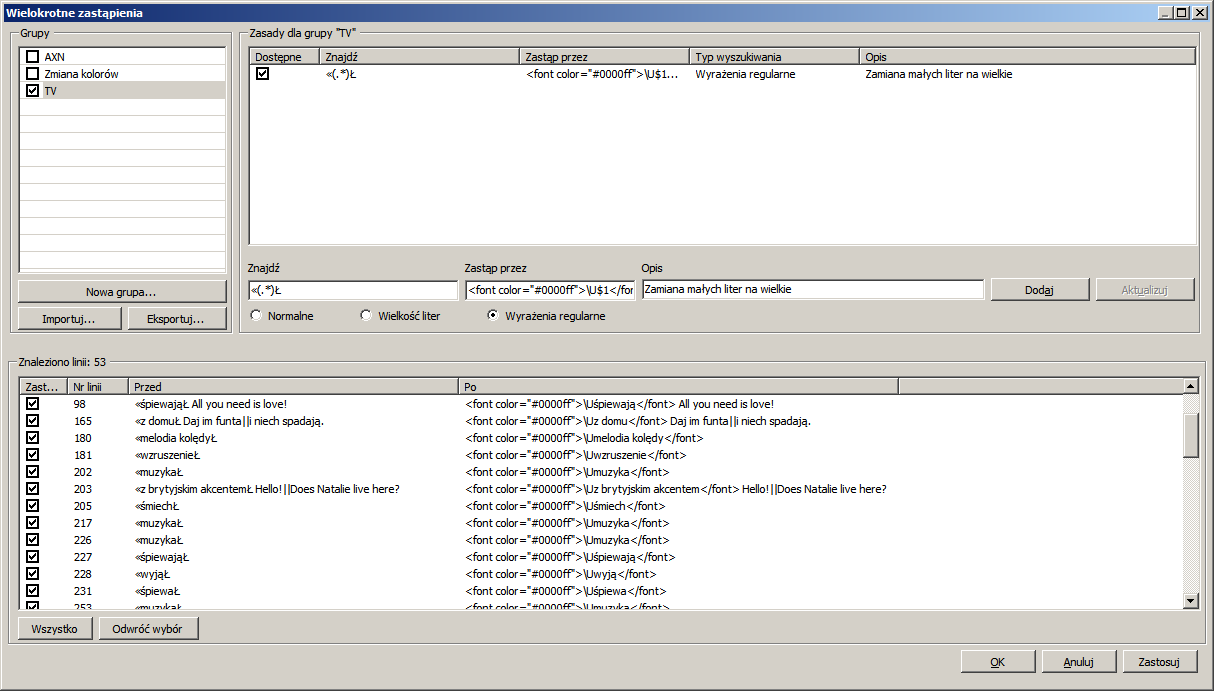
Task: Click the scroll down arrow of results list
Action: (1190, 600)
